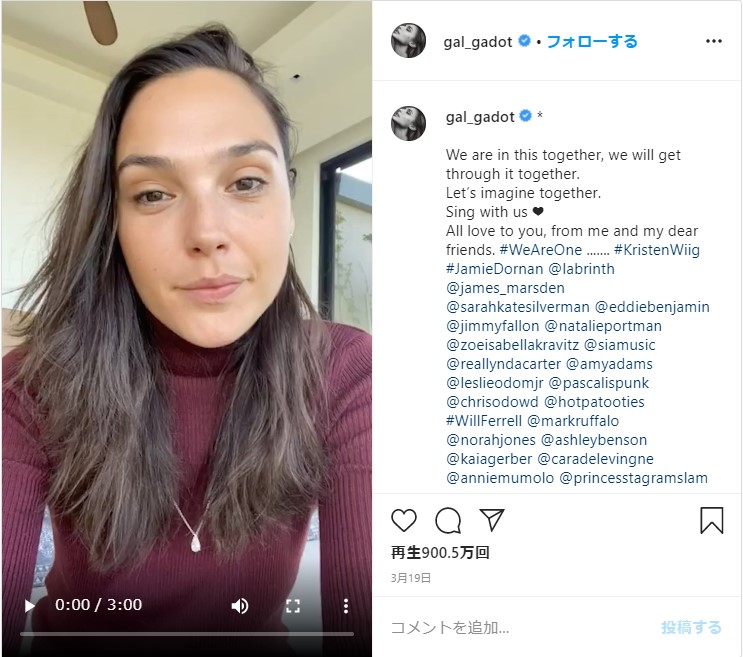Open comments via the speech bubble icon
The width and height of the screenshot is (743, 657).
coord(448,521)
